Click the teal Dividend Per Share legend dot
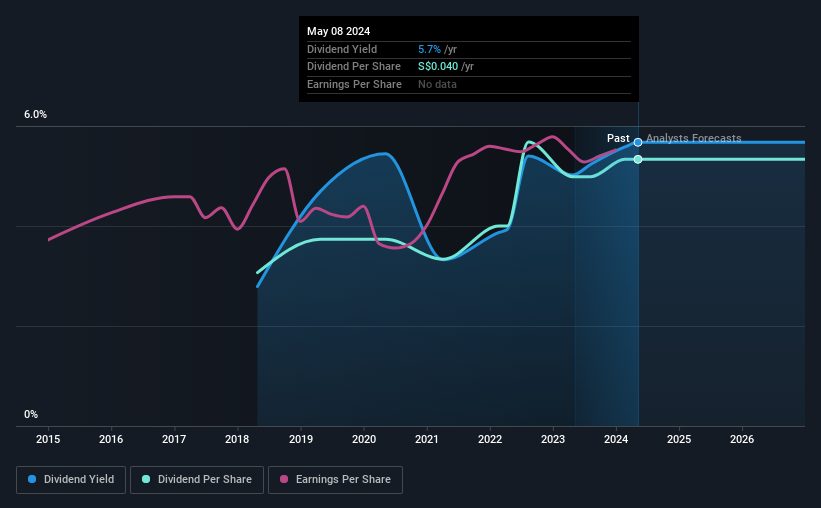821x508 pixels. pos(146,479)
